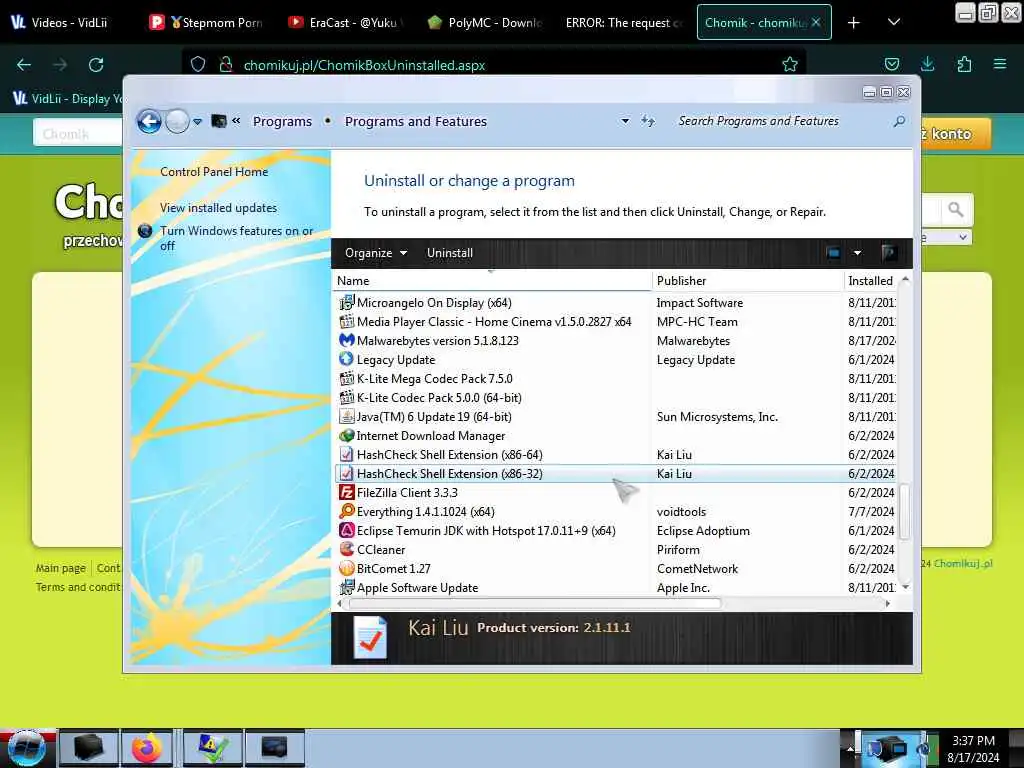Expand the view options dropdown arrow

click(x=857, y=253)
